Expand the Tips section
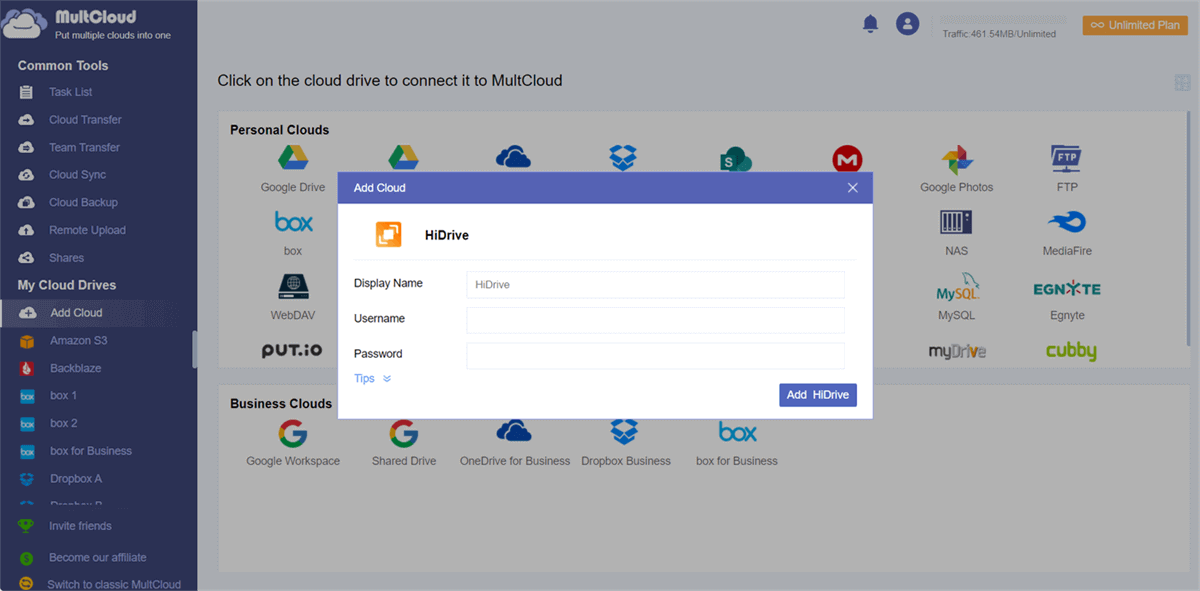This screenshot has height=591, width=1200. click(x=372, y=379)
